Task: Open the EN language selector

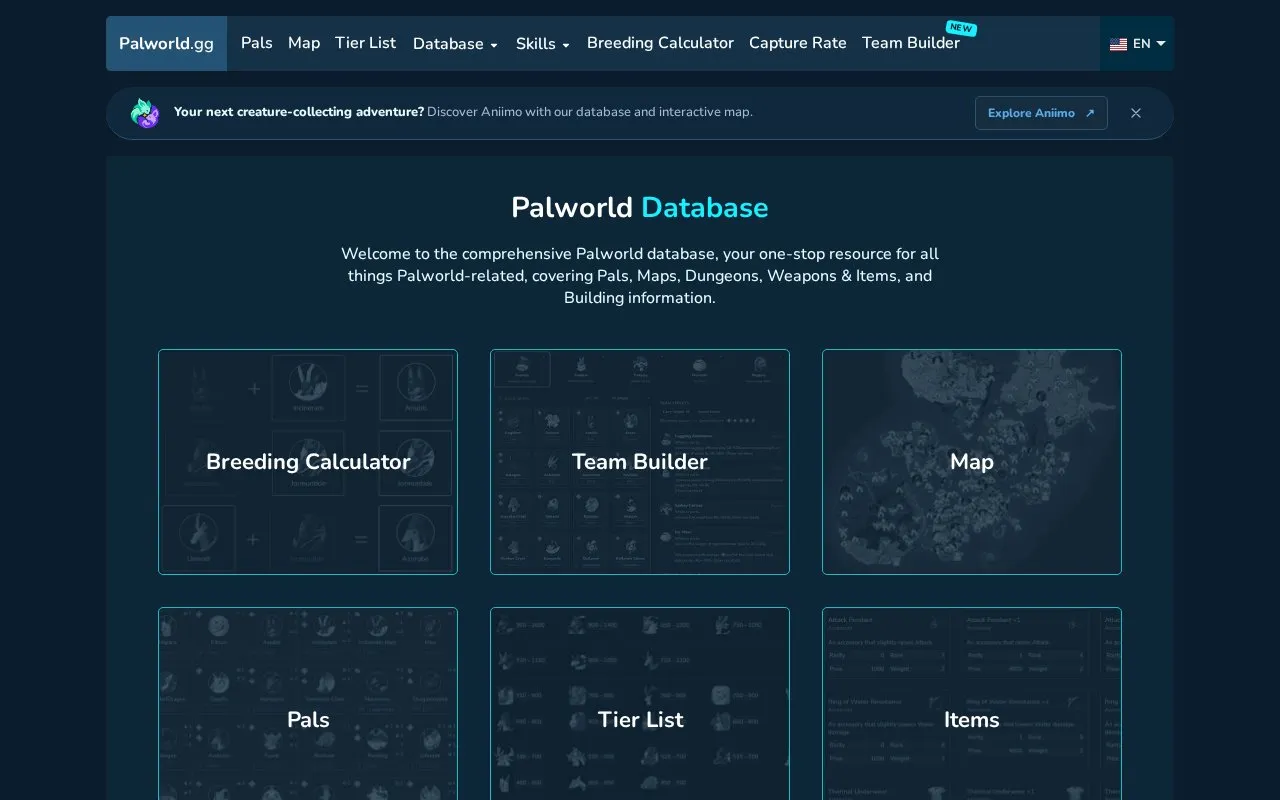Action: (1137, 44)
